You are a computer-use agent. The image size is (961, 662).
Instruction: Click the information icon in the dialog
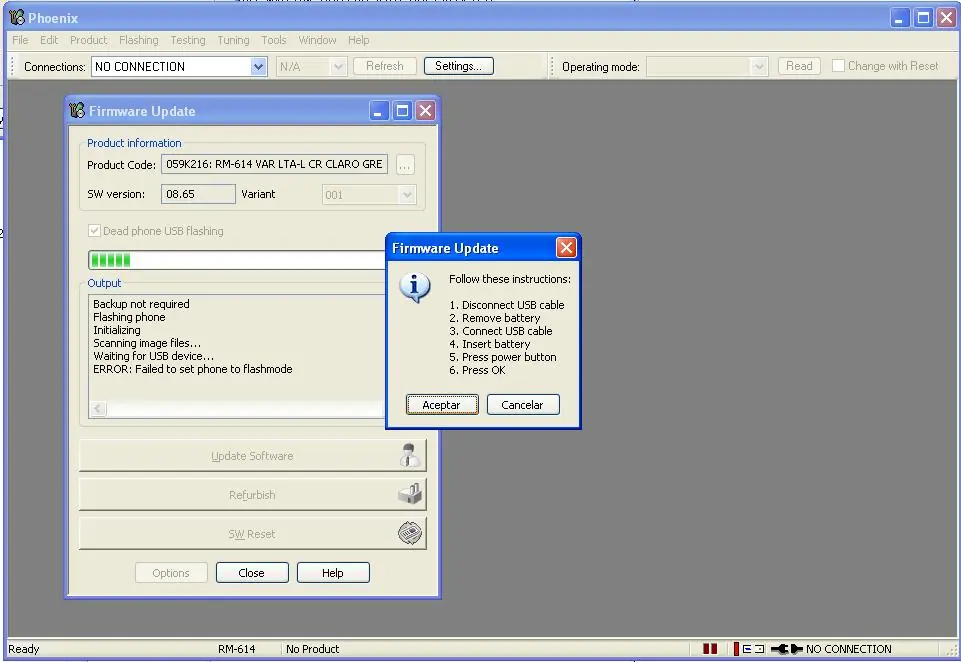pyautogui.click(x=415, y=287)
